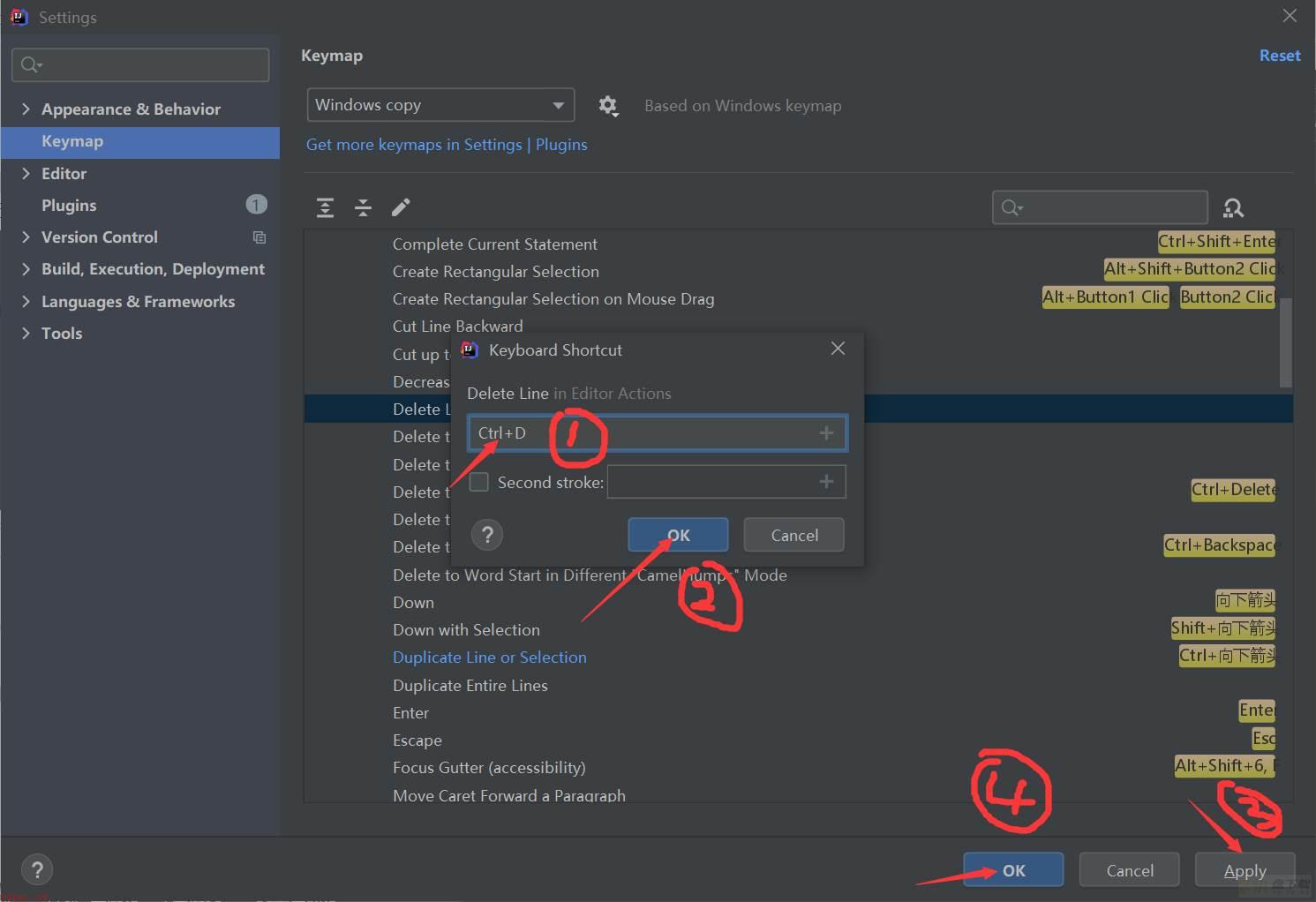
Task: Select the Escape action row
Action: click(x=417, y=740)
